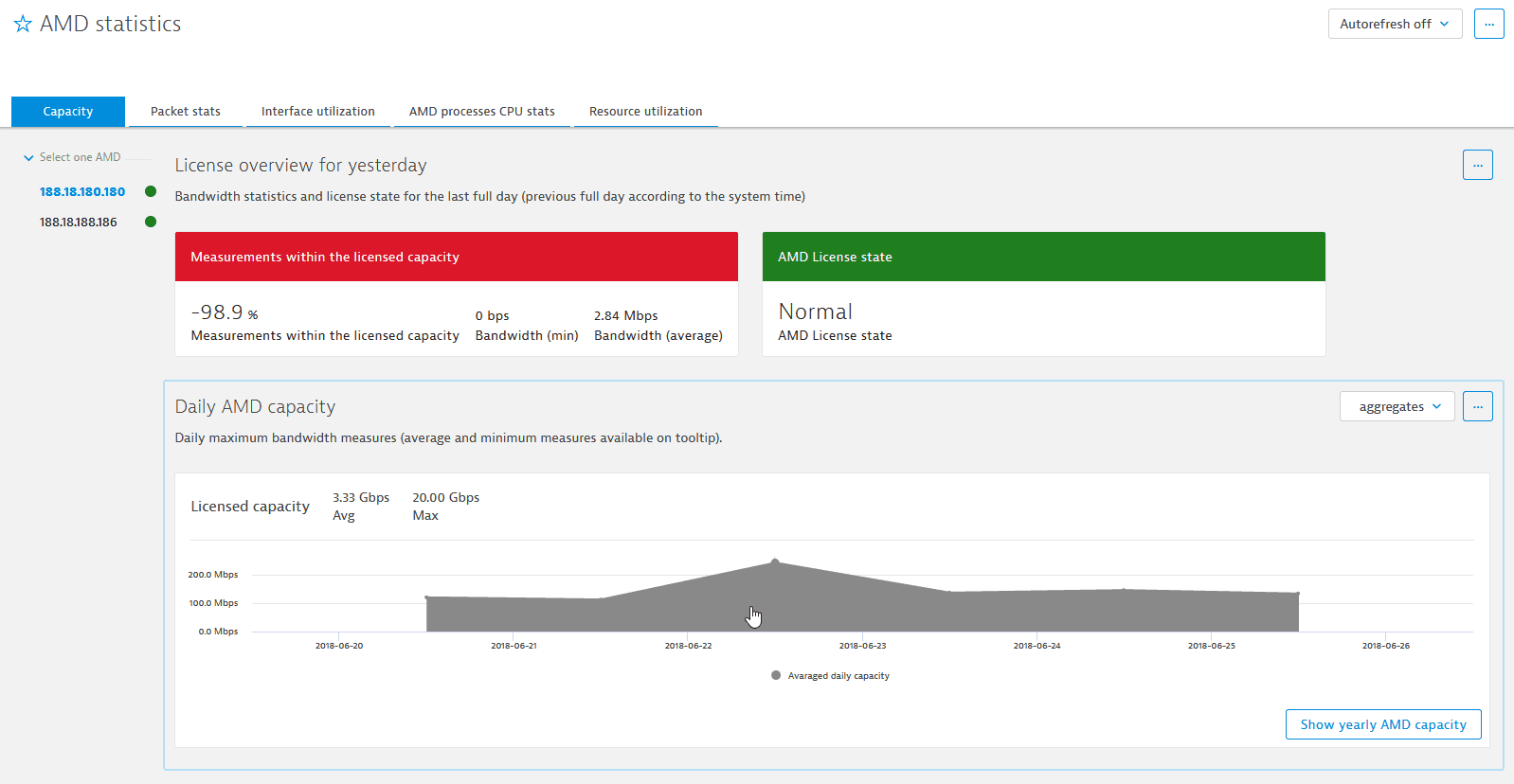Click Show yearly AMD capacity button
The height and width of the screenshot is (784, 1514).
(x=1383, y=724)
